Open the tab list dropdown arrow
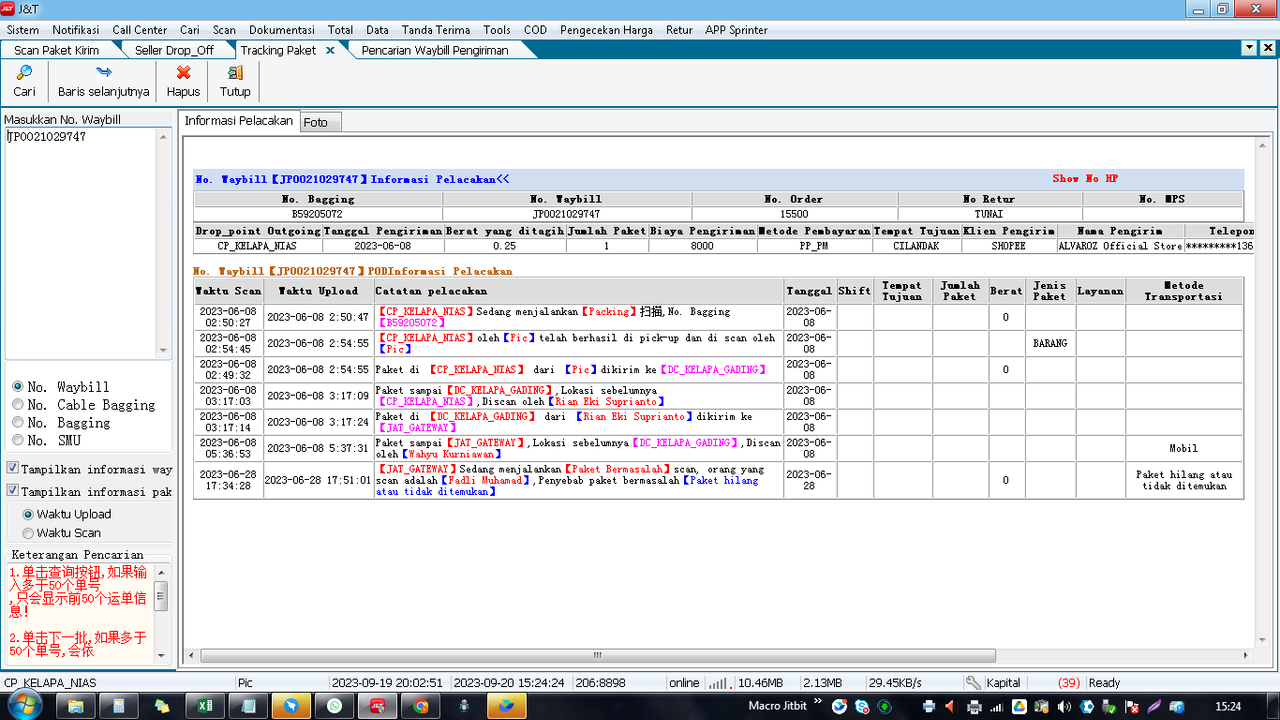The width and height of the screenshot is (1280, 720). (x=1250, y=48)
